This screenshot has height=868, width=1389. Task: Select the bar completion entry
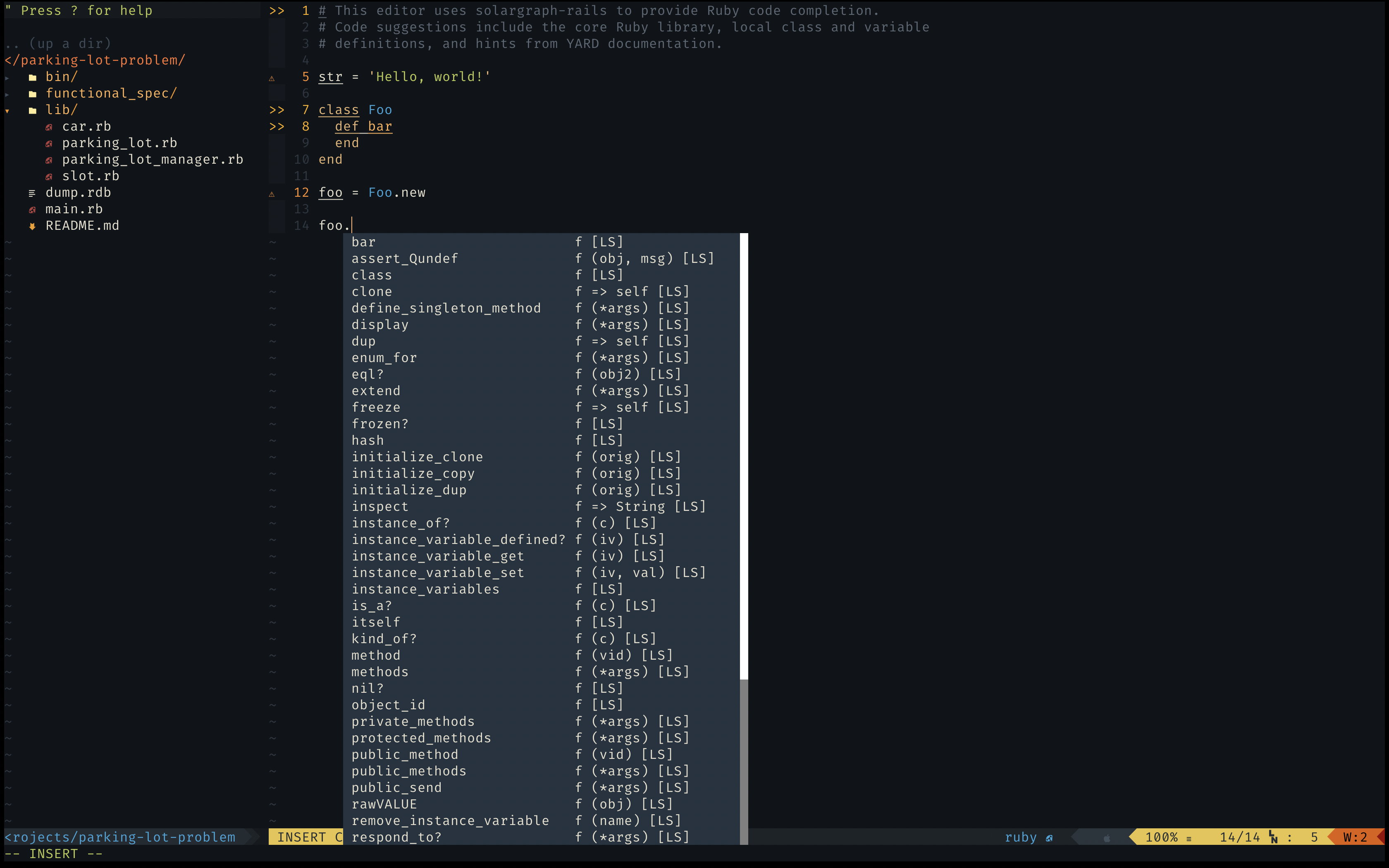363,242
